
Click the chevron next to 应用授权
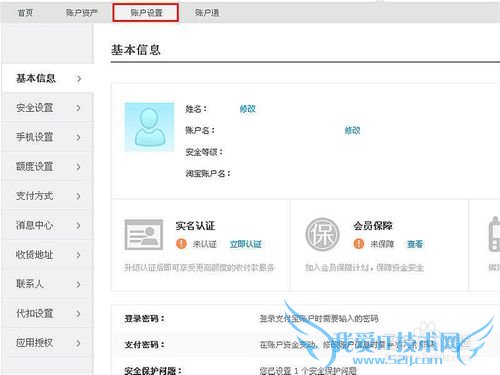click(x=79, y=343)
